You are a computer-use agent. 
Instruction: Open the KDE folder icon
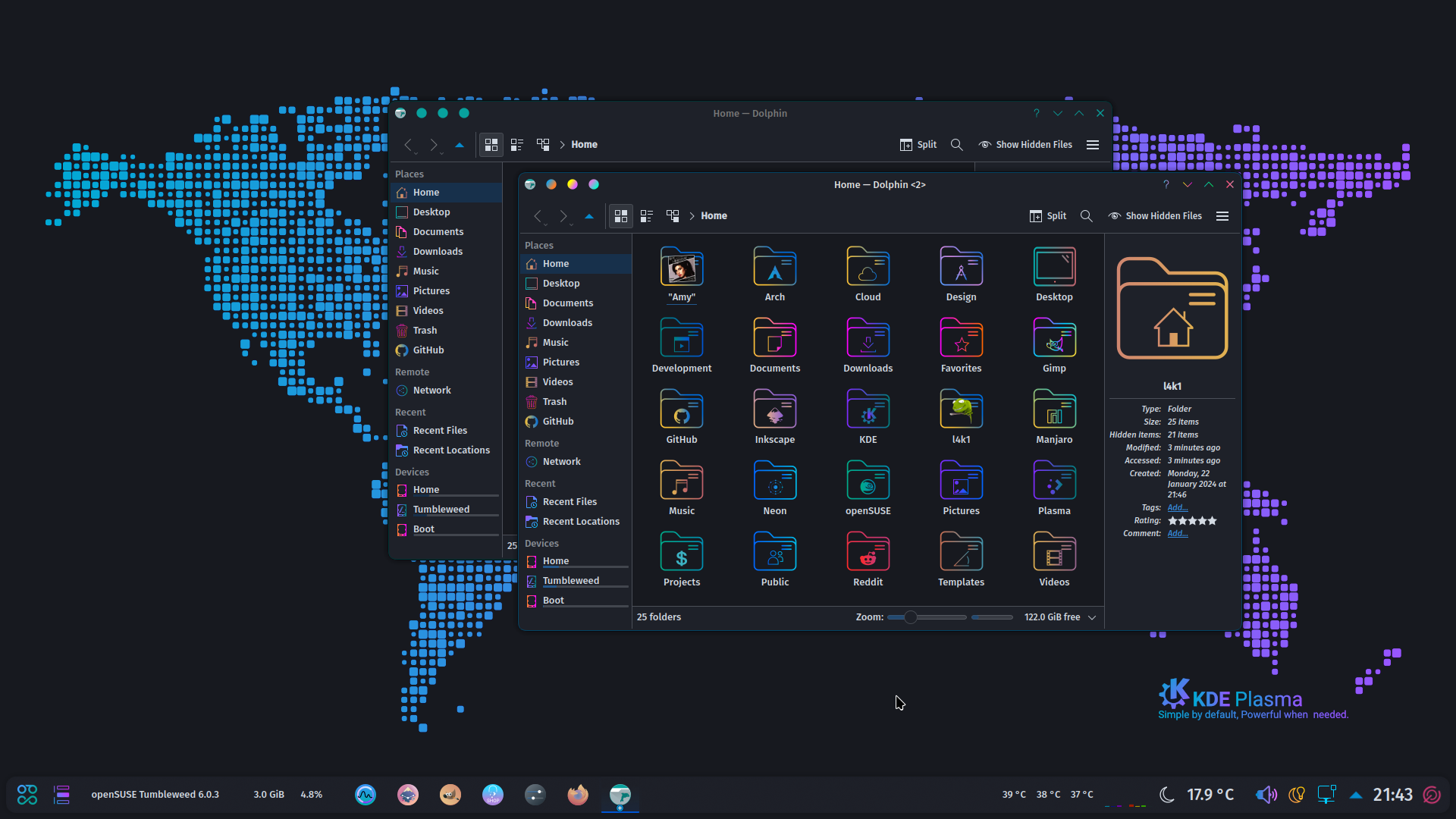tap(868, 409)
